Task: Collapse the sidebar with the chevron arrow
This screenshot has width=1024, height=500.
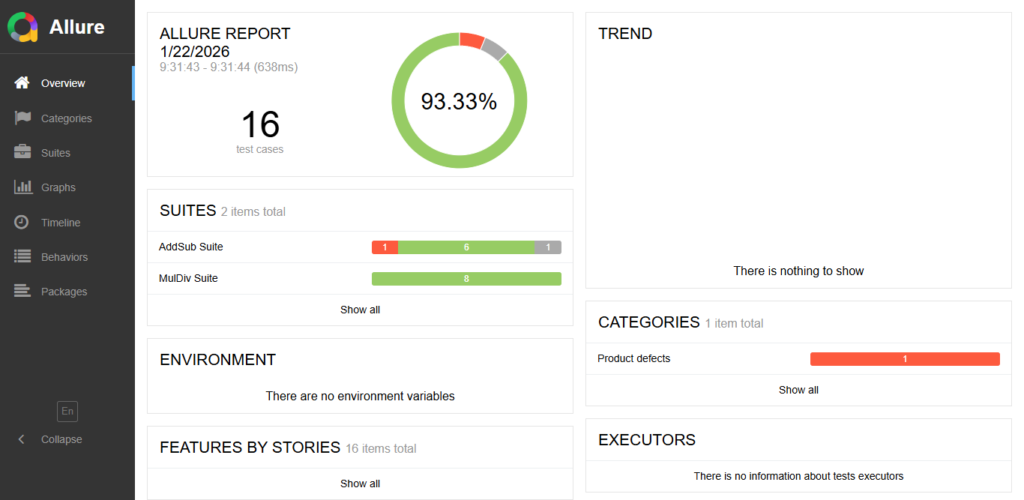Action: tap(22, 439)
